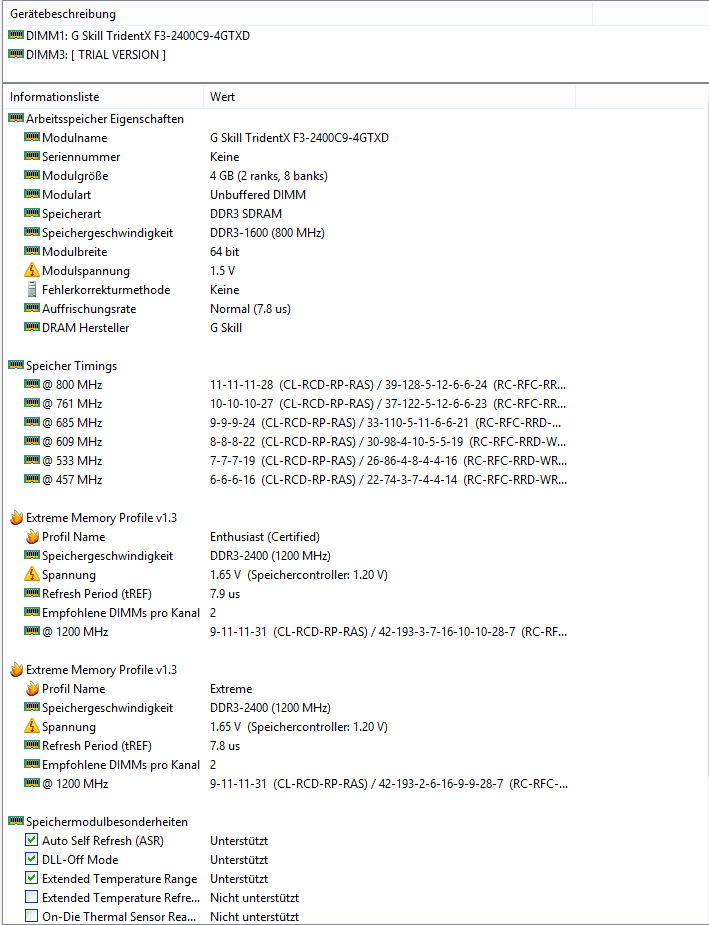
Task: Click the server icon beside Fehlerkorrekturmethode
Action: click(32, 289)
